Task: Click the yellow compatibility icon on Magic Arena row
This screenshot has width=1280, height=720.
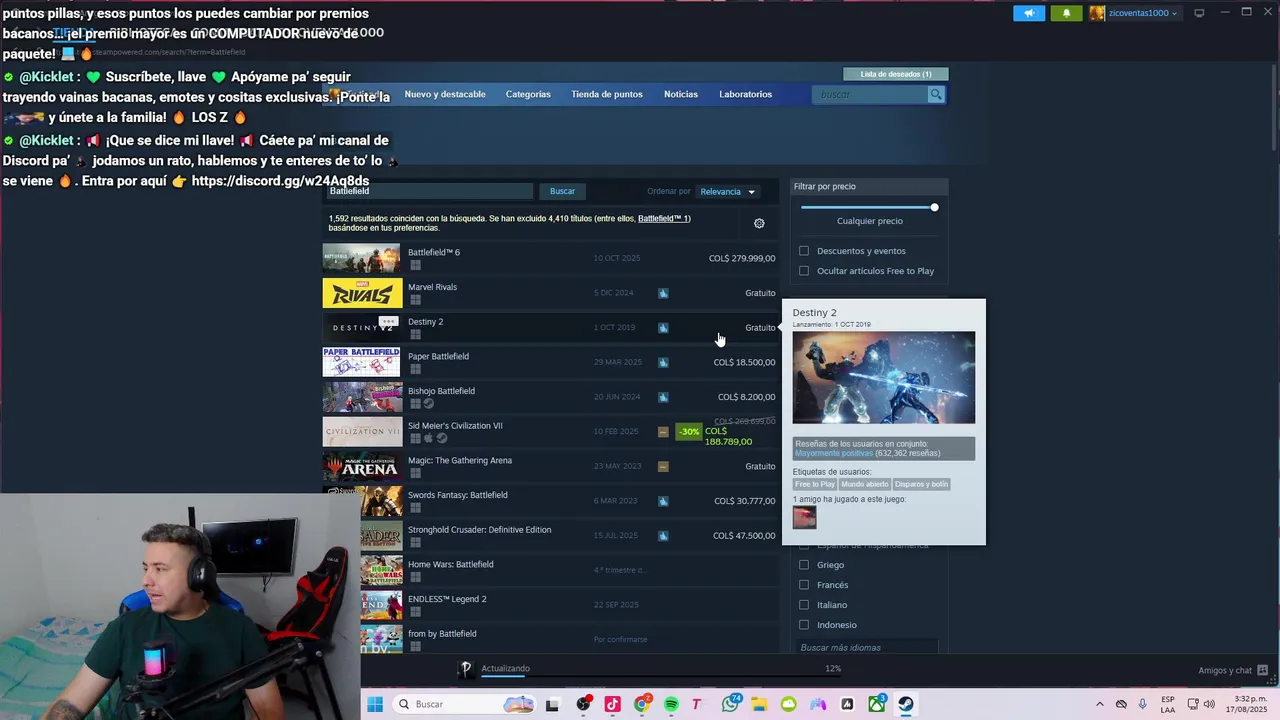Action: click(x=663, y=466)
